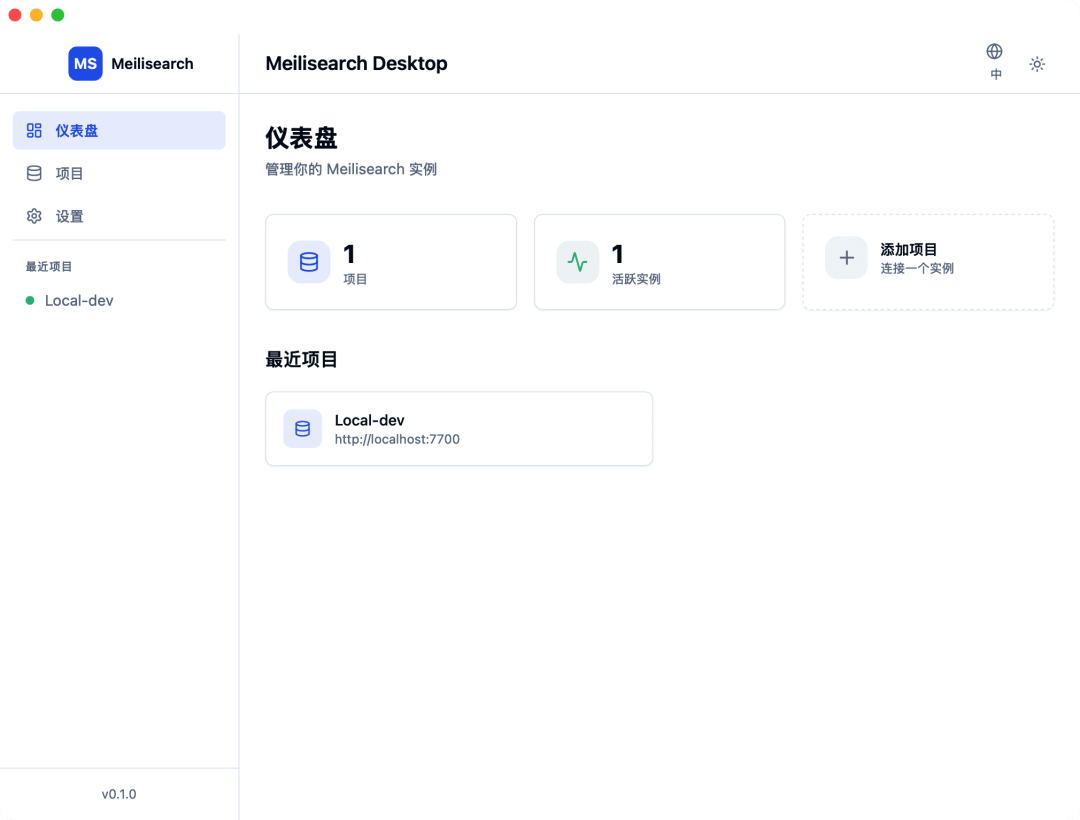
Task: Open language selector dropdown at top right
Action: coord(995,60)
